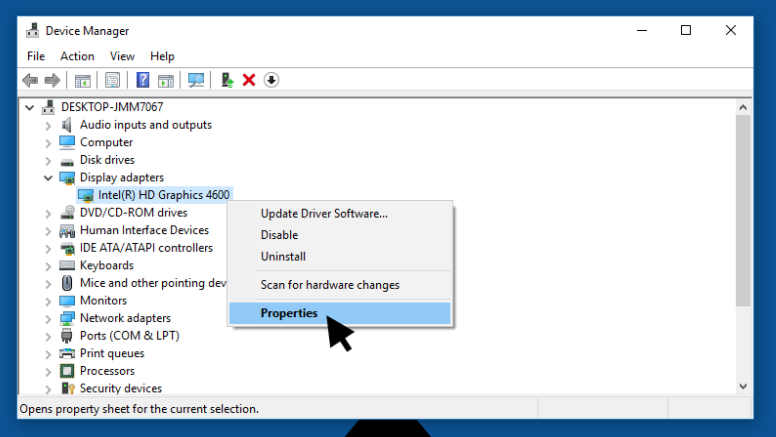Collapse the DESKTOP-JMM7067 root node
Image resolution: width=776 pixels, height=437 pixels.
click(30, 107)
